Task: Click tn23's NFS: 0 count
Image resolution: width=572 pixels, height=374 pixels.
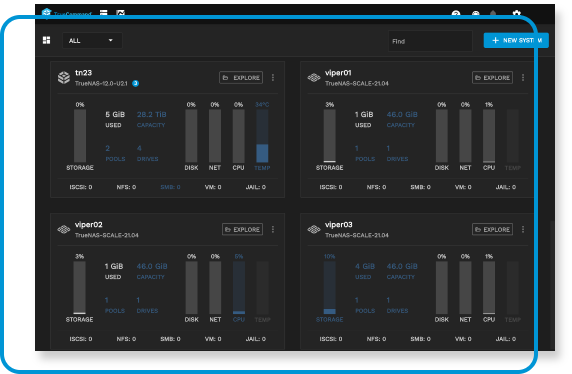Action: tap(126, 187)
